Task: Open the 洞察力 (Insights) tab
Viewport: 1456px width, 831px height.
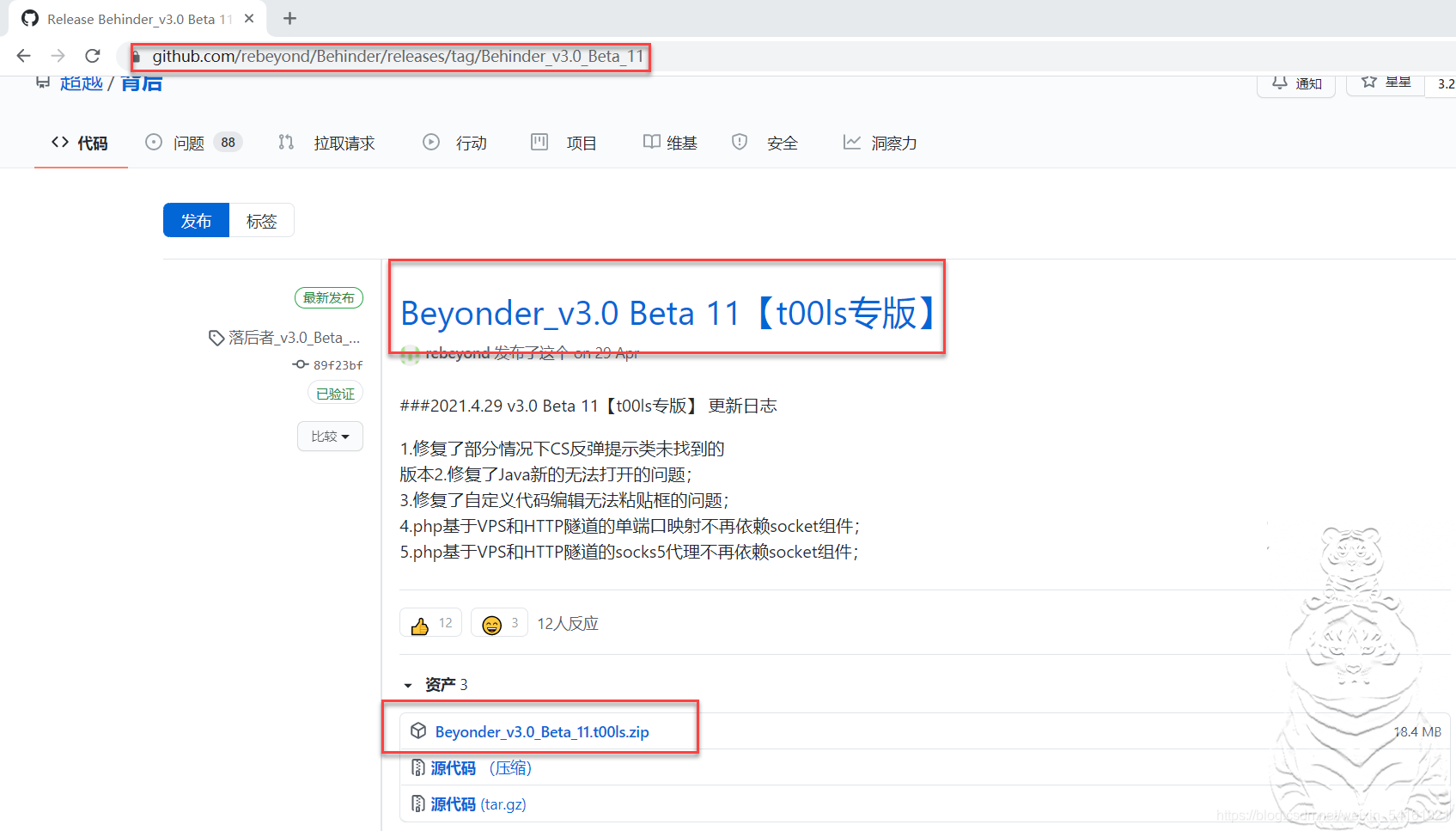Action: point(880,143)
